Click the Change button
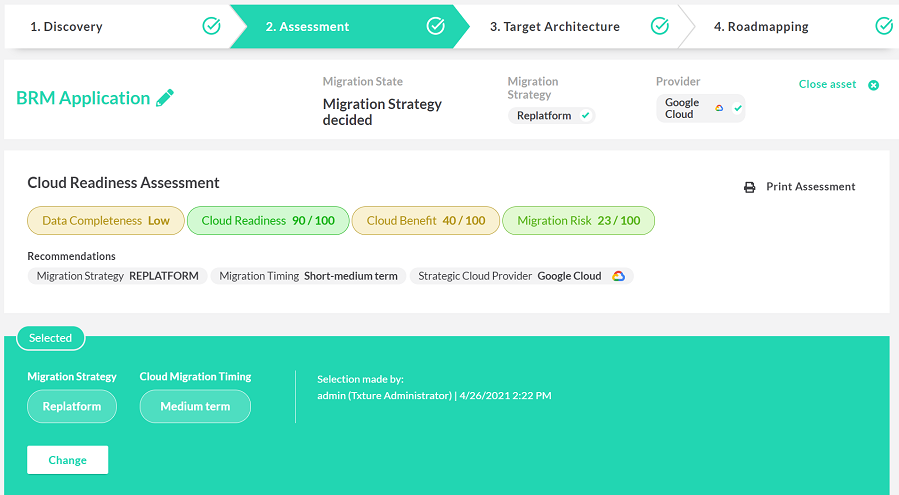899x495 pixels. [x=68, y=460]
